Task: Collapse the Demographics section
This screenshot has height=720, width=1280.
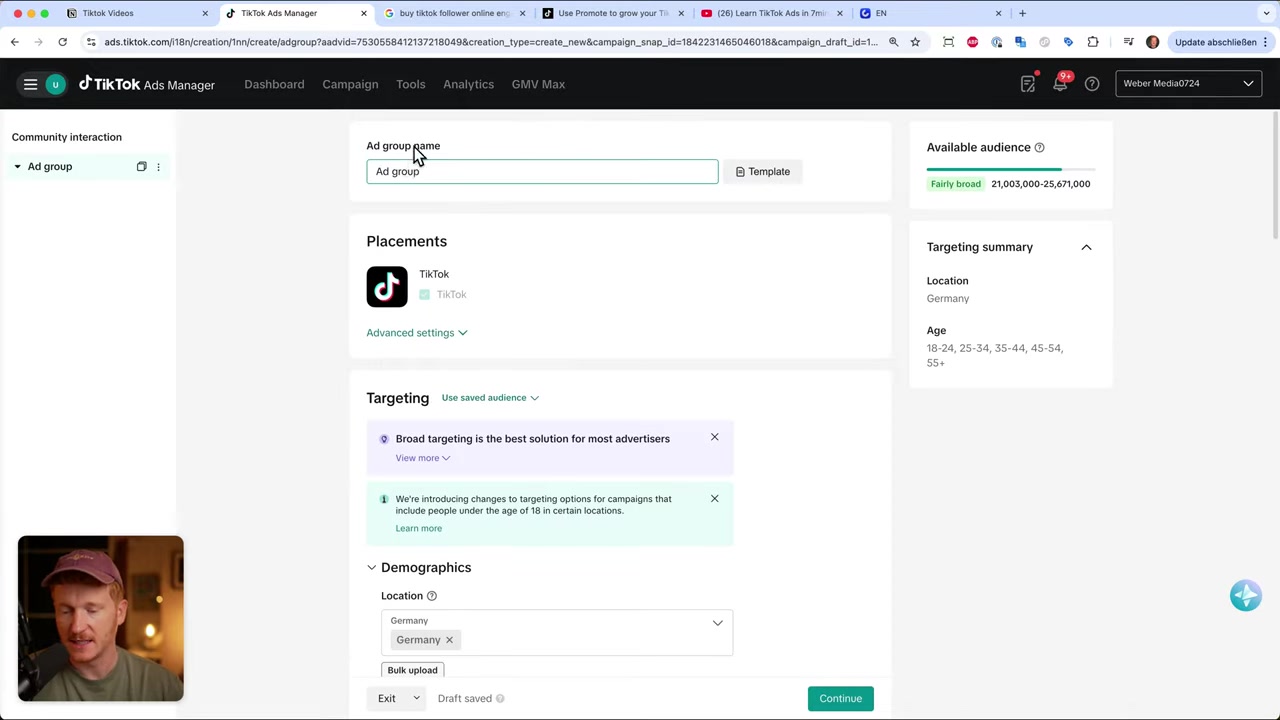Action: pos(371,568)
